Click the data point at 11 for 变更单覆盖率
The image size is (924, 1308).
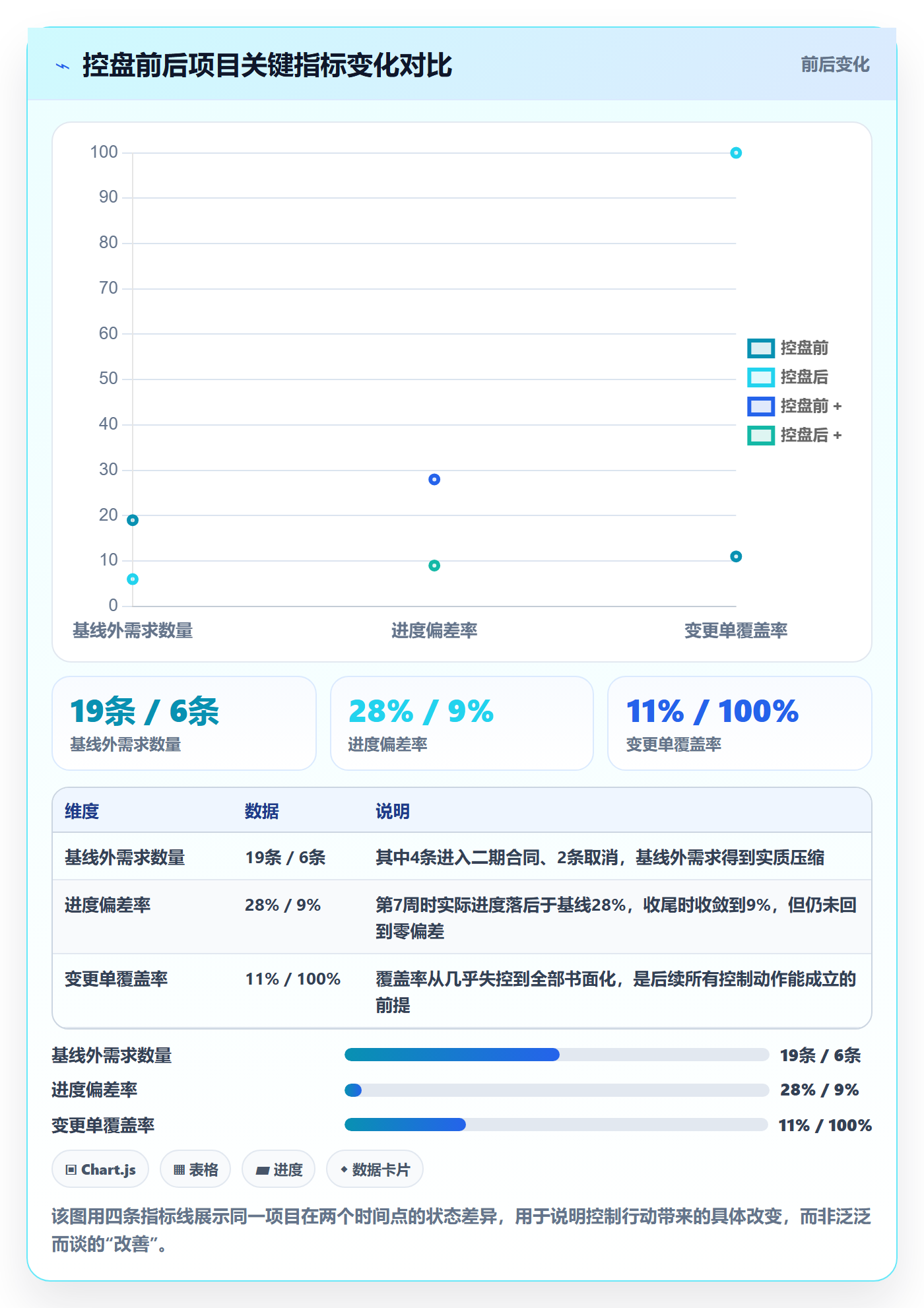pyautogui.click(x=736, y=556)
